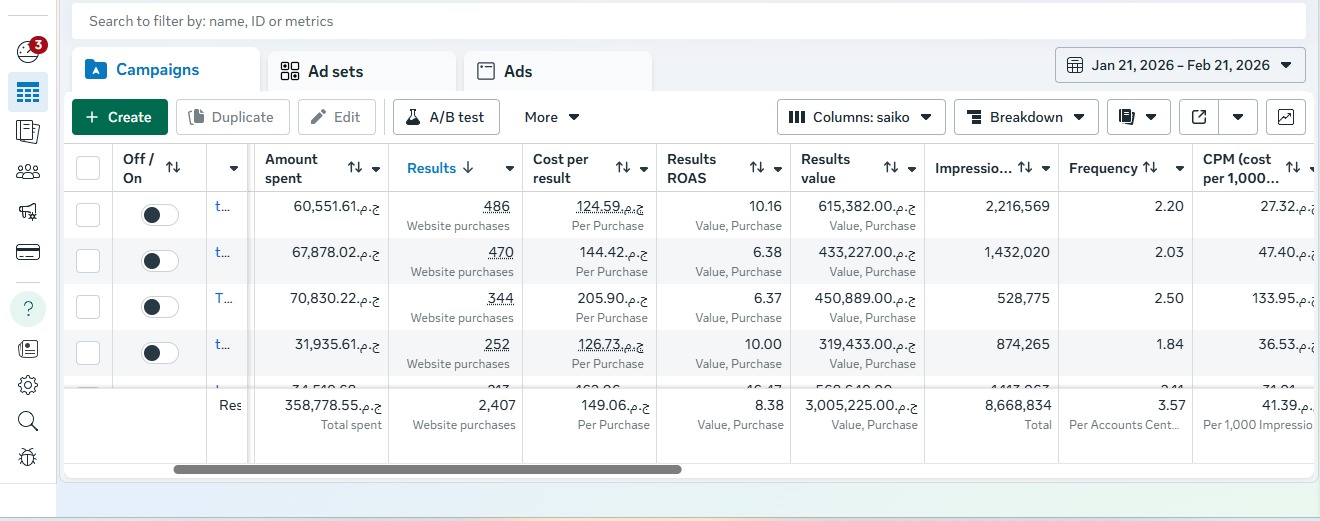
Task: Toggle the first campaign on/off switch
Action: [159, 215]
